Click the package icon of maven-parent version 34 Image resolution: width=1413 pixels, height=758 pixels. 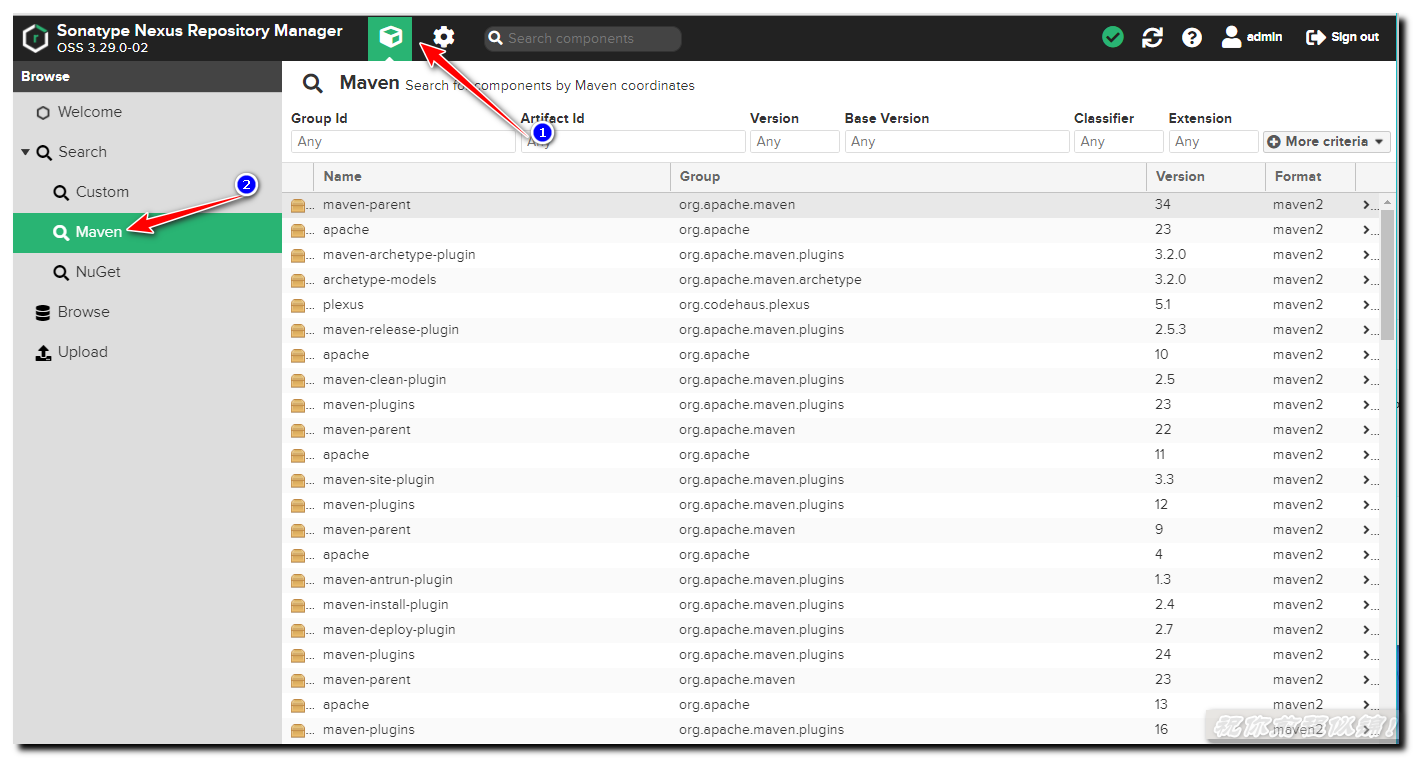[x=298, y=205]
